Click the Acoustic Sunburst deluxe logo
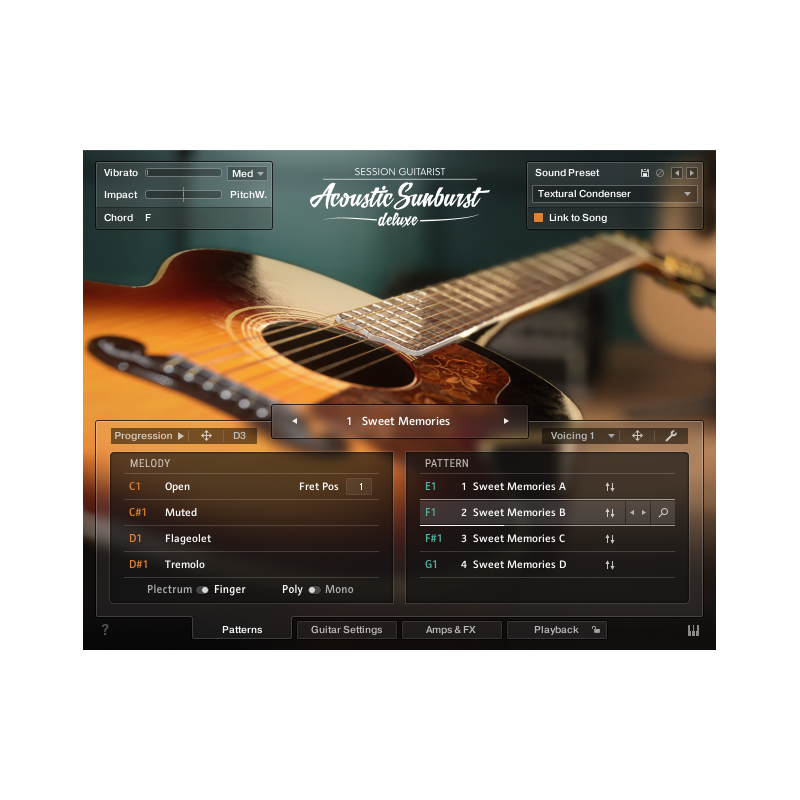Screen dimensions: 800x800 pos(399,197)
